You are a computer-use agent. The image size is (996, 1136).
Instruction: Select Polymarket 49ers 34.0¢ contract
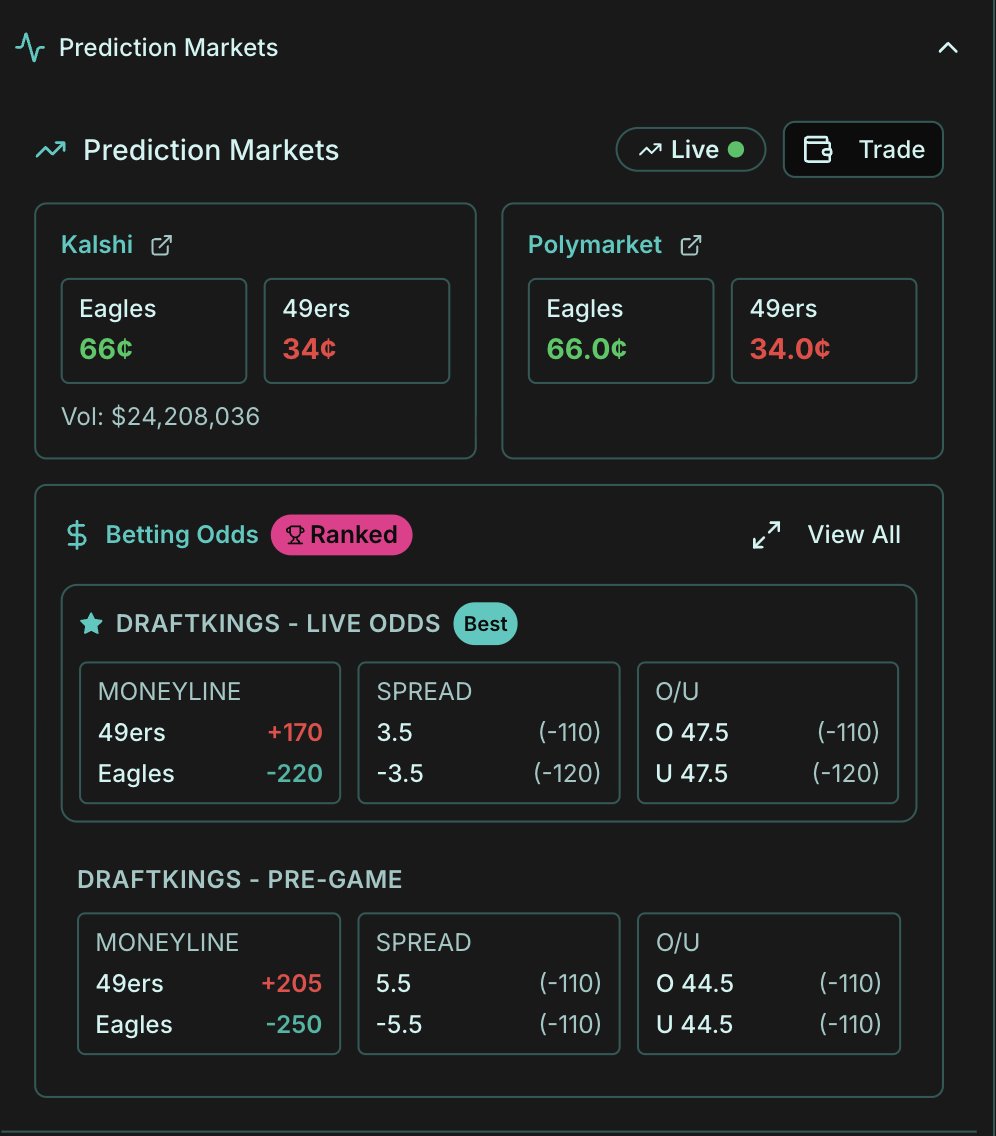pos(824,331)
